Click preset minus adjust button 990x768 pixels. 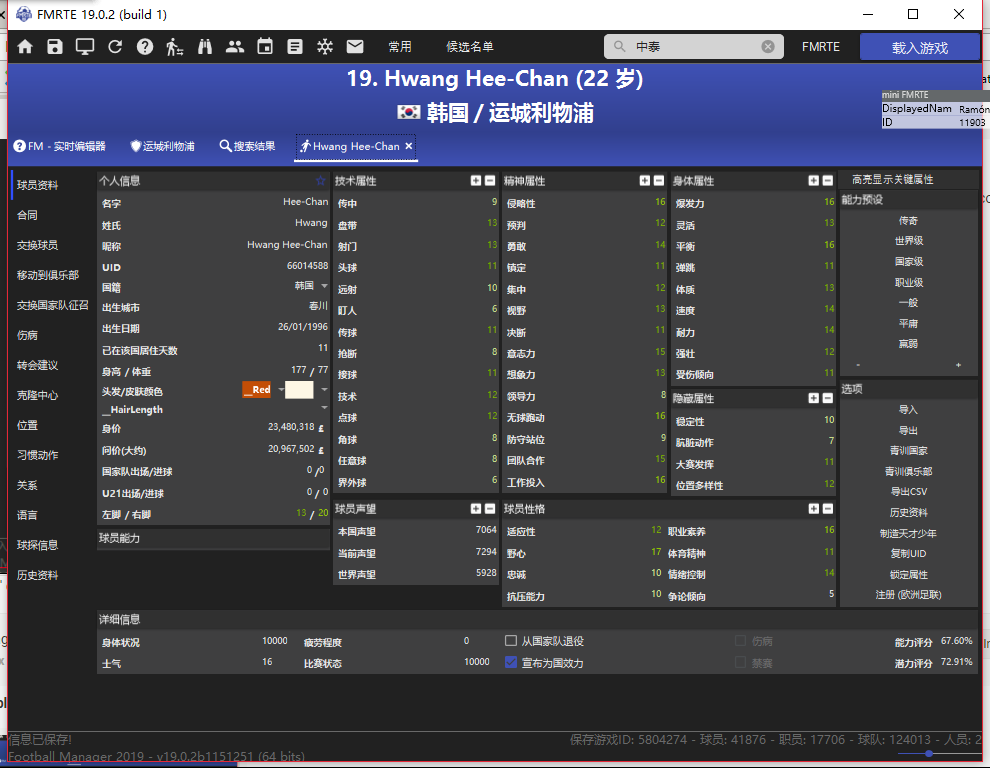coord(858,365)
